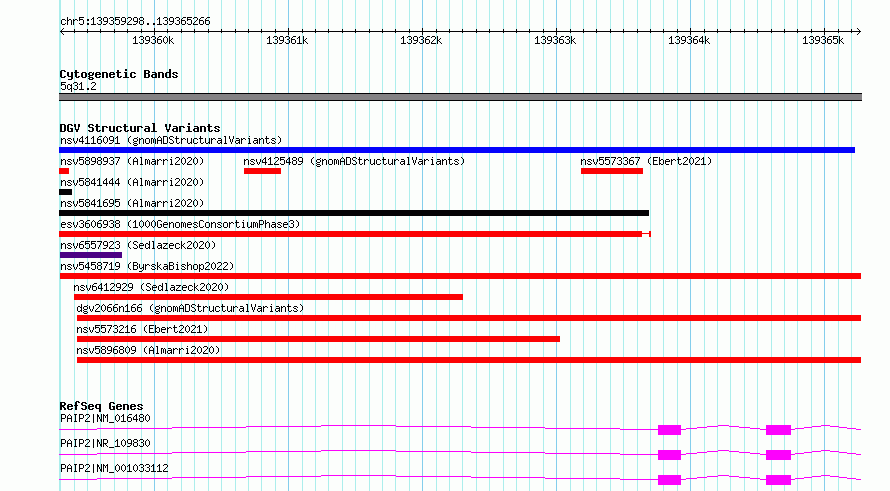Open dgv2066n166 (gnomADStructuralVariants) label
Screen dimensions: 890x491
pyautogui.click(x=190, y=308)
